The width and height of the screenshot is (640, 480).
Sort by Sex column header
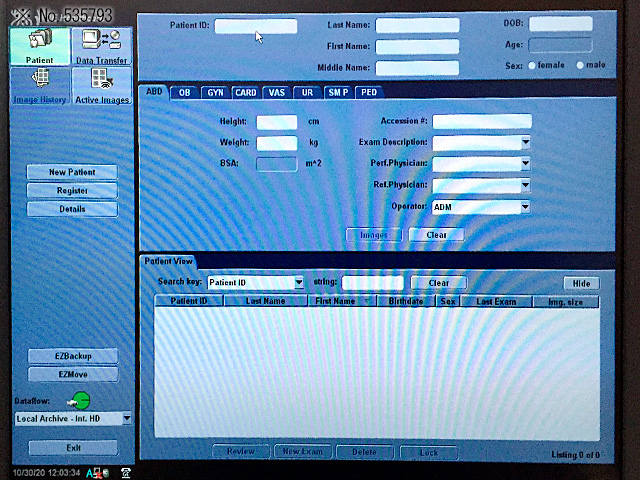(448, 302)
